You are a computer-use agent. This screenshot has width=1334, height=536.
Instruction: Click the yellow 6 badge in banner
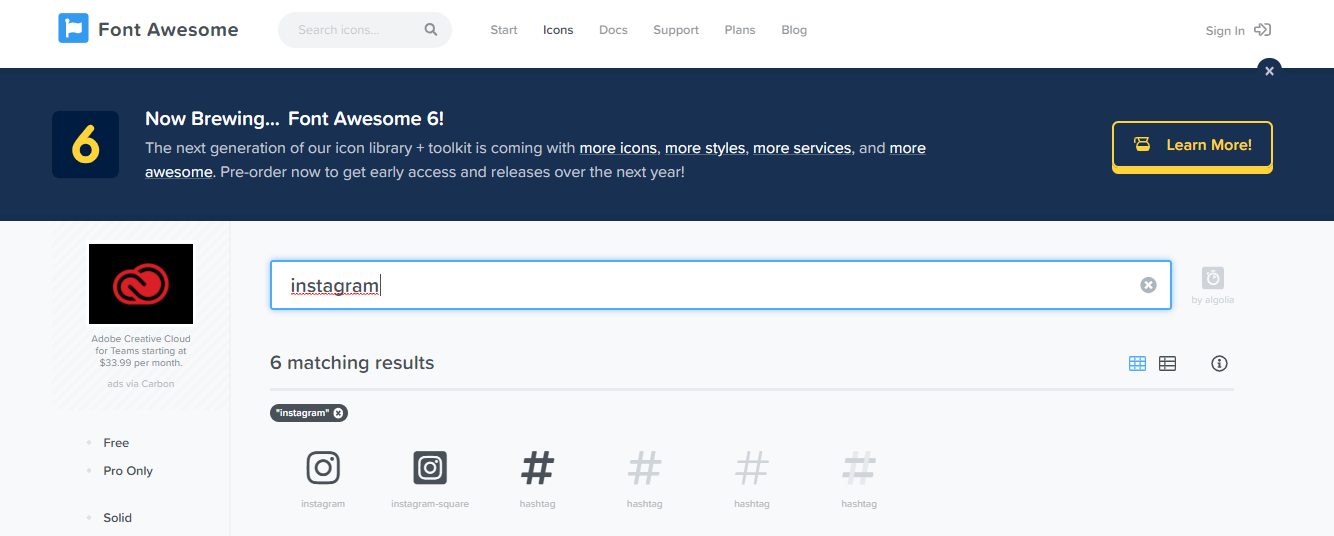[85, 145]
